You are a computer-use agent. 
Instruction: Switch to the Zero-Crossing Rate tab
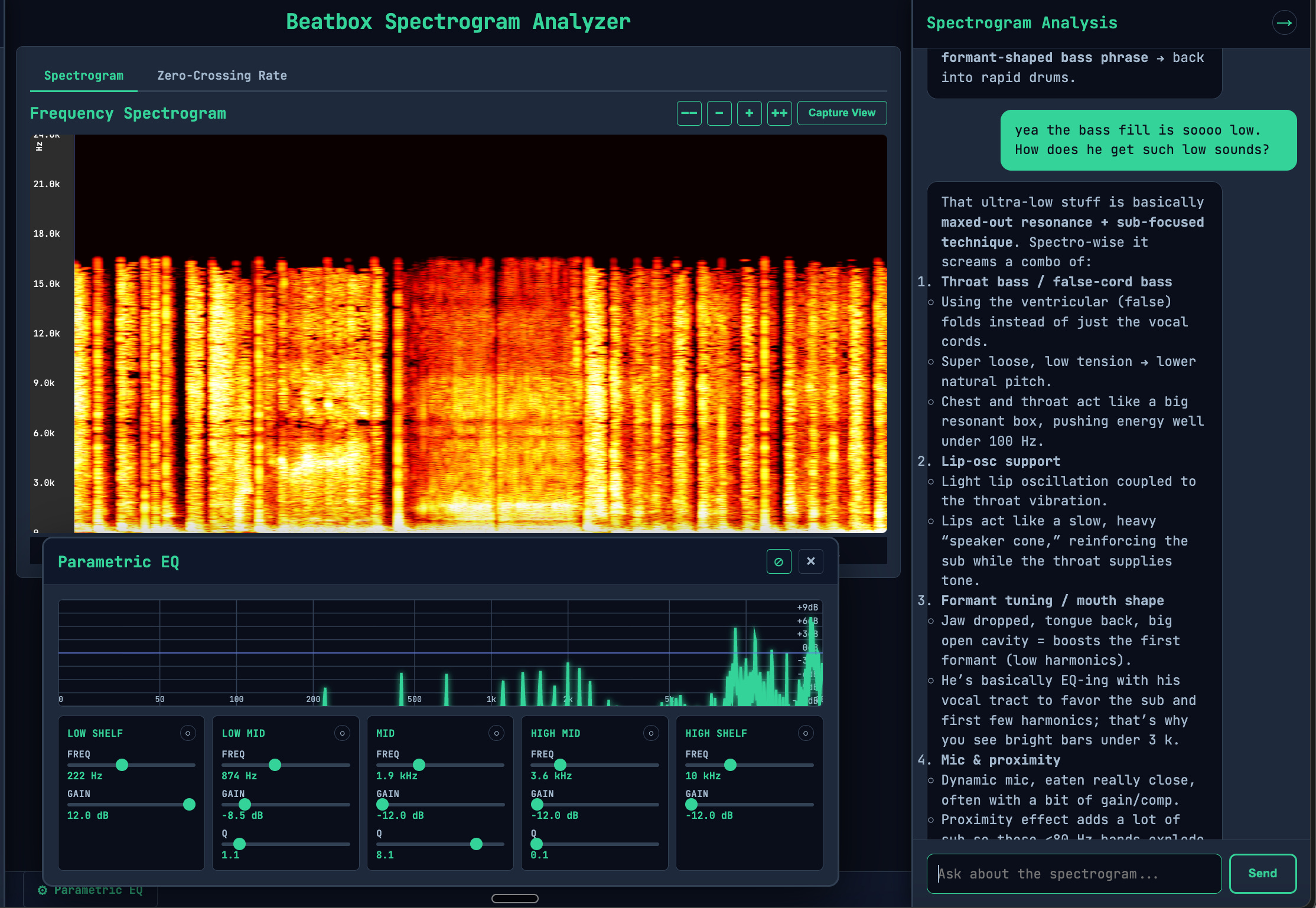221,76
